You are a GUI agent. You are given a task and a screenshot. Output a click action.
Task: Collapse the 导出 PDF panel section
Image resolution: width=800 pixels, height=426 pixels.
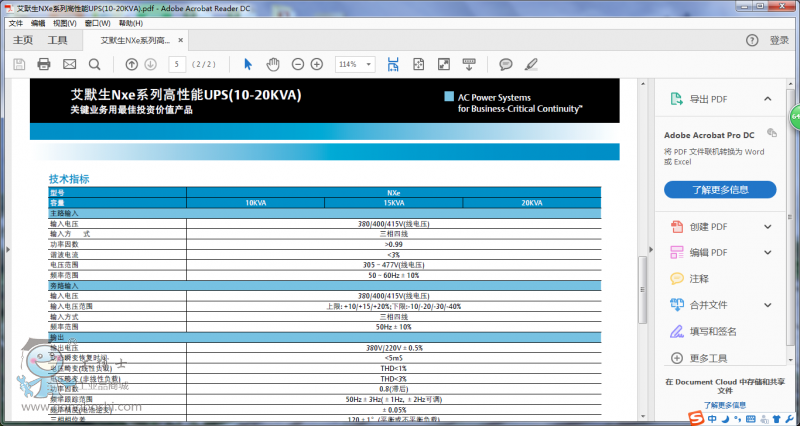coord(767,99)
